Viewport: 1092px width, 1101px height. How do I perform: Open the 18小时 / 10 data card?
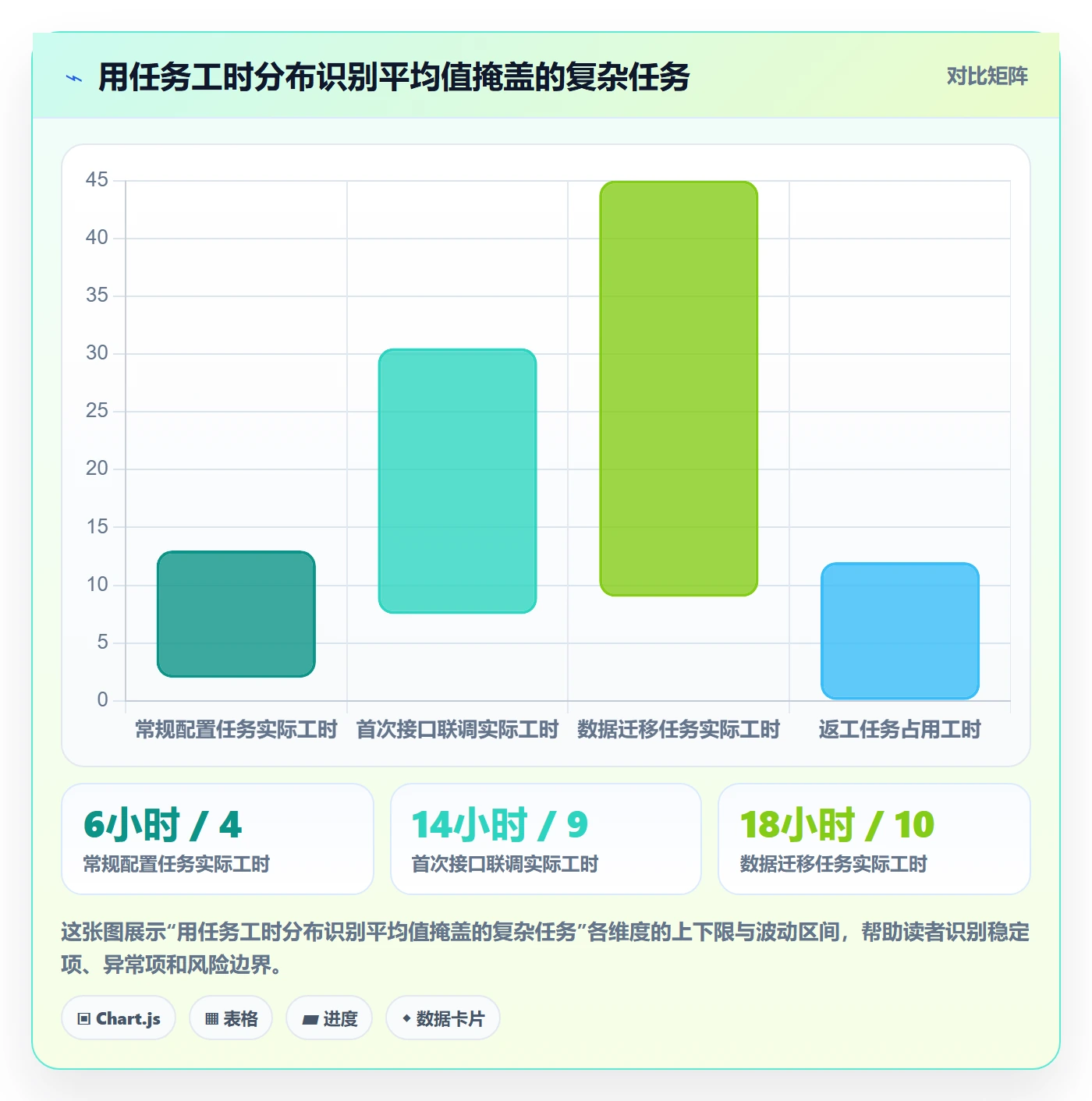pos(874,839)
